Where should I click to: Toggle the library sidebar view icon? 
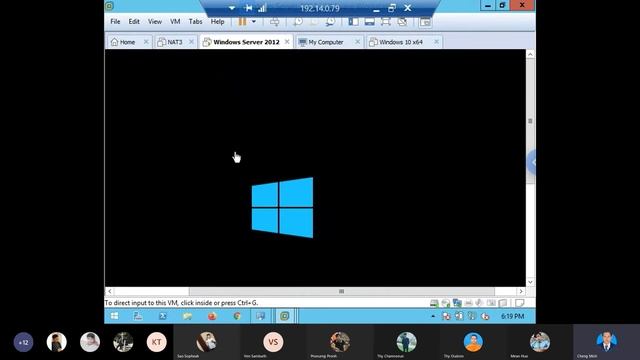tap(353, 22)
